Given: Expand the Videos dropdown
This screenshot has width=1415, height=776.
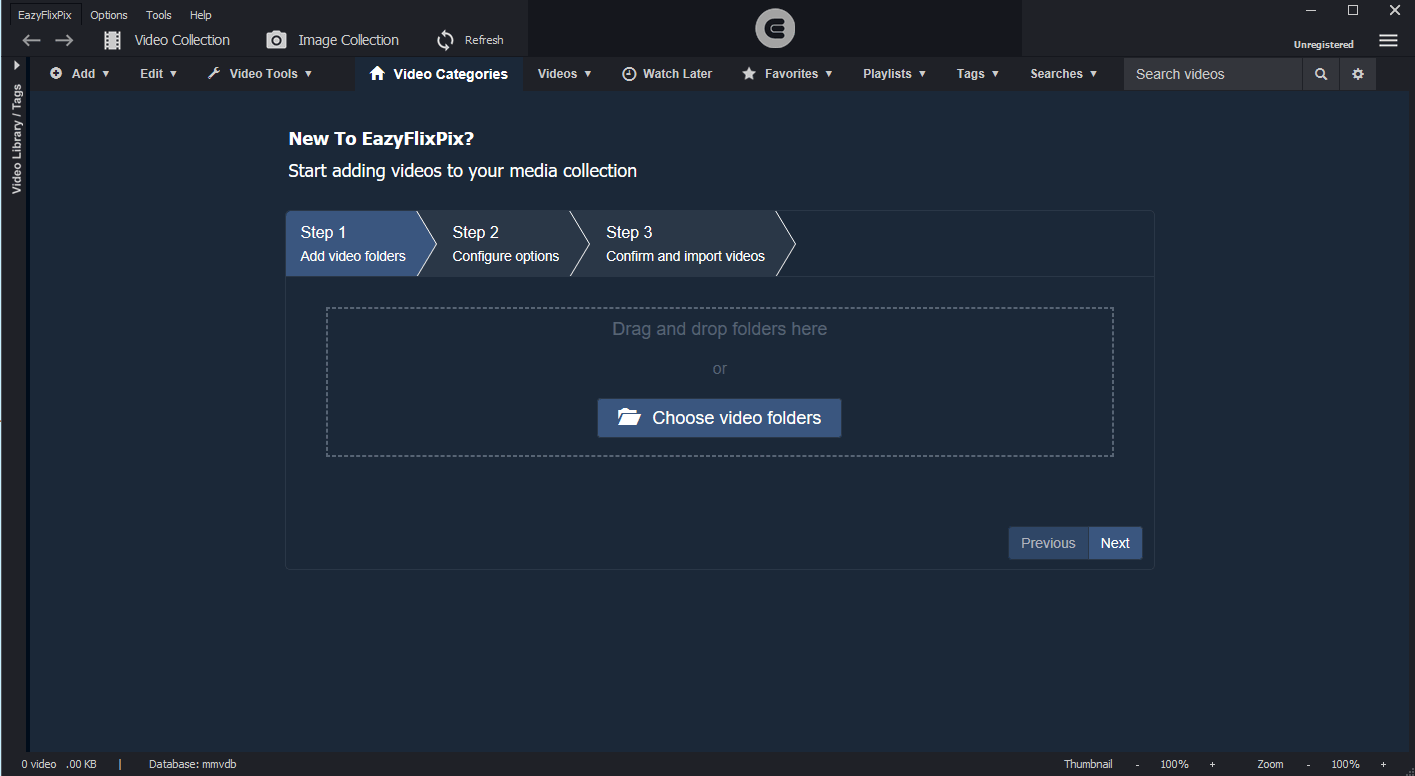Looking at the screenshot, I should (x=565, y=74).
